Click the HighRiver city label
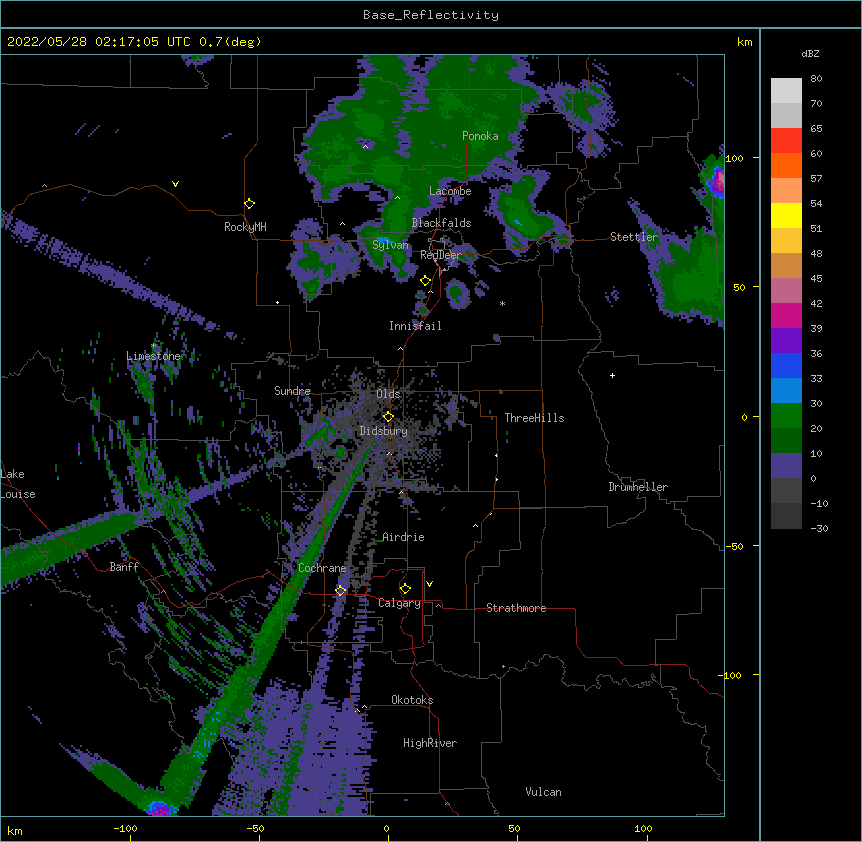This screenshot has height=842, width=862. (430, 743)
